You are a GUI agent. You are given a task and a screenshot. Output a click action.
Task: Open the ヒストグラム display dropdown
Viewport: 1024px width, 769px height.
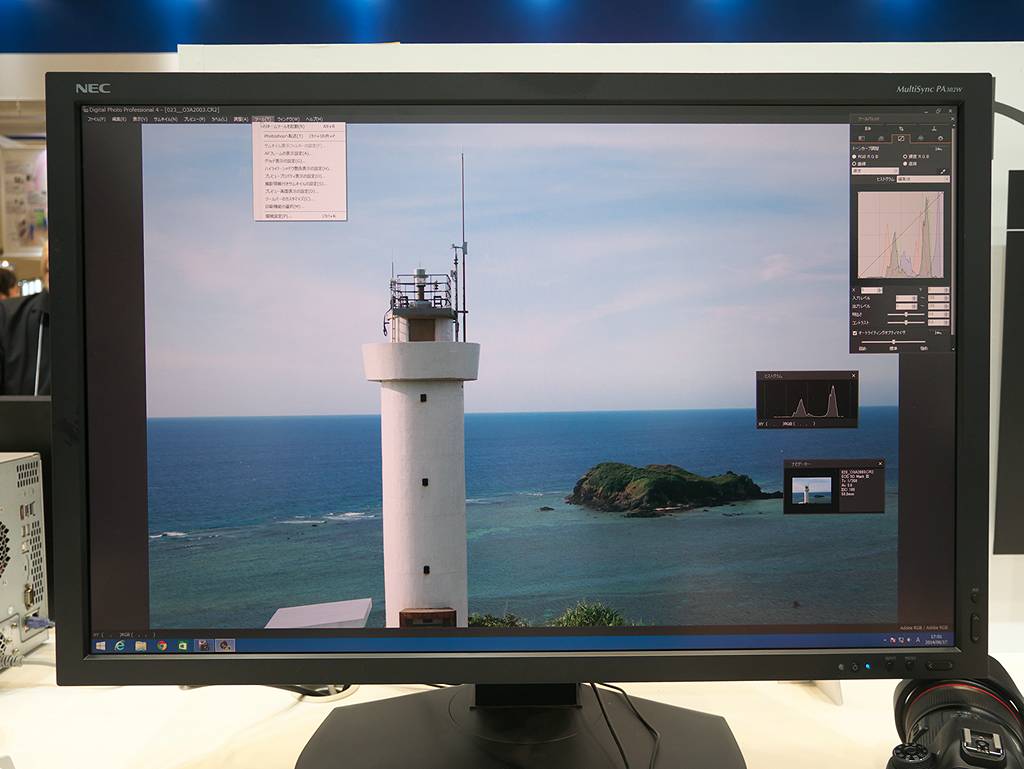pyautogui.click(x=923, y=179)
